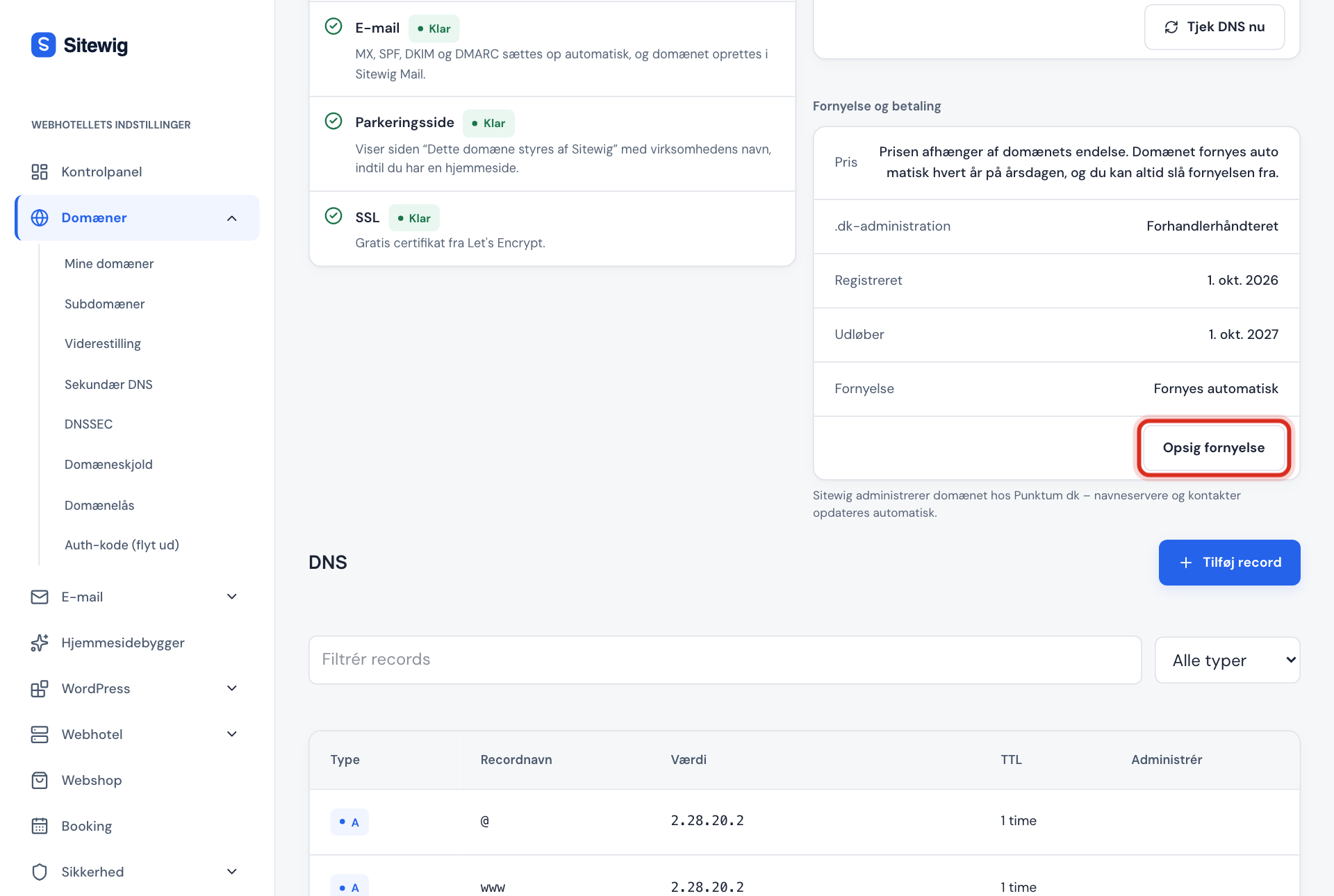
Task: Open Domæneskjold settings
Action: pyautogui.click(x=108, y=465)
